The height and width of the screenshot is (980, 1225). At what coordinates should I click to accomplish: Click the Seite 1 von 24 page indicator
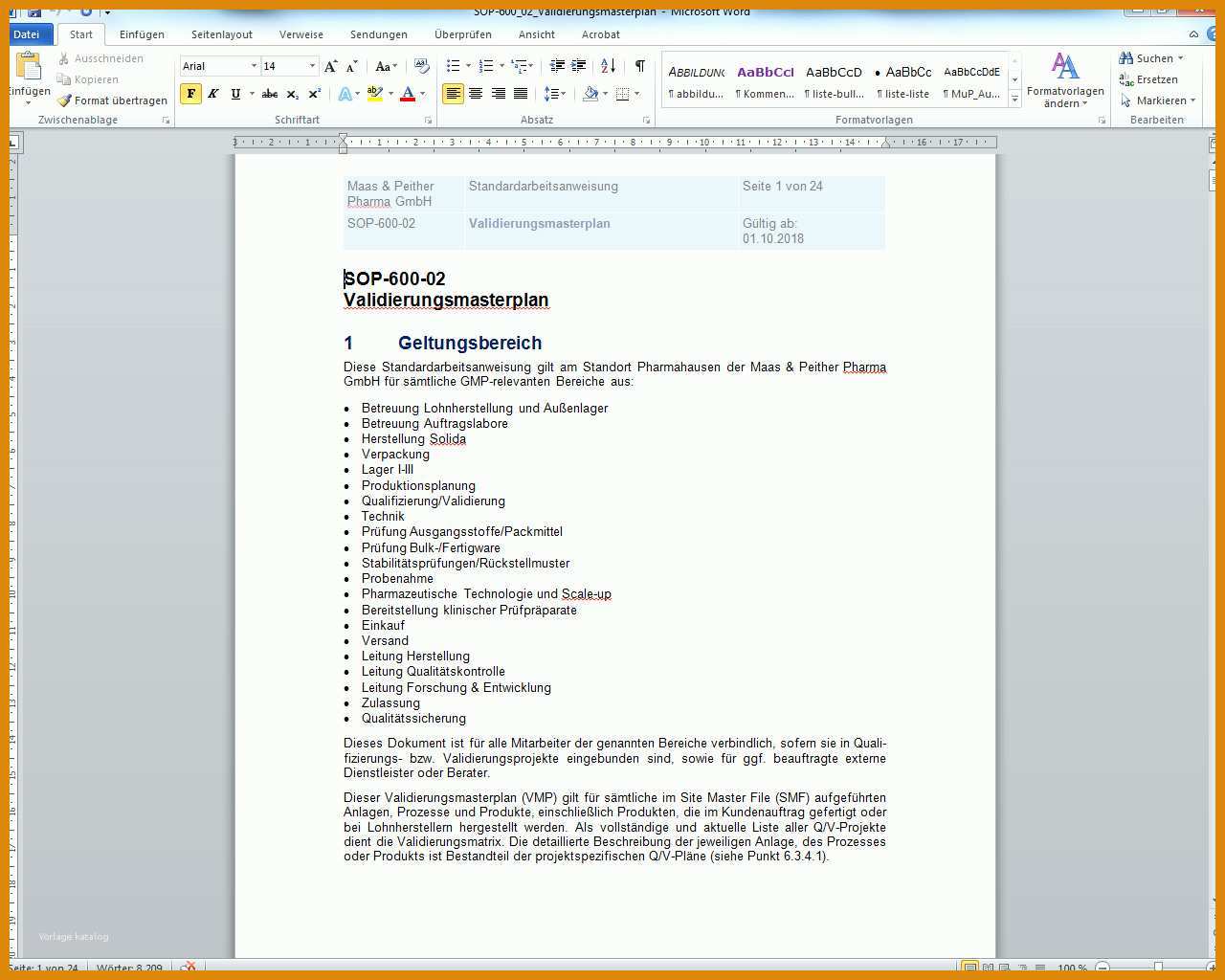pyautogui.click(x=44, y=969)
